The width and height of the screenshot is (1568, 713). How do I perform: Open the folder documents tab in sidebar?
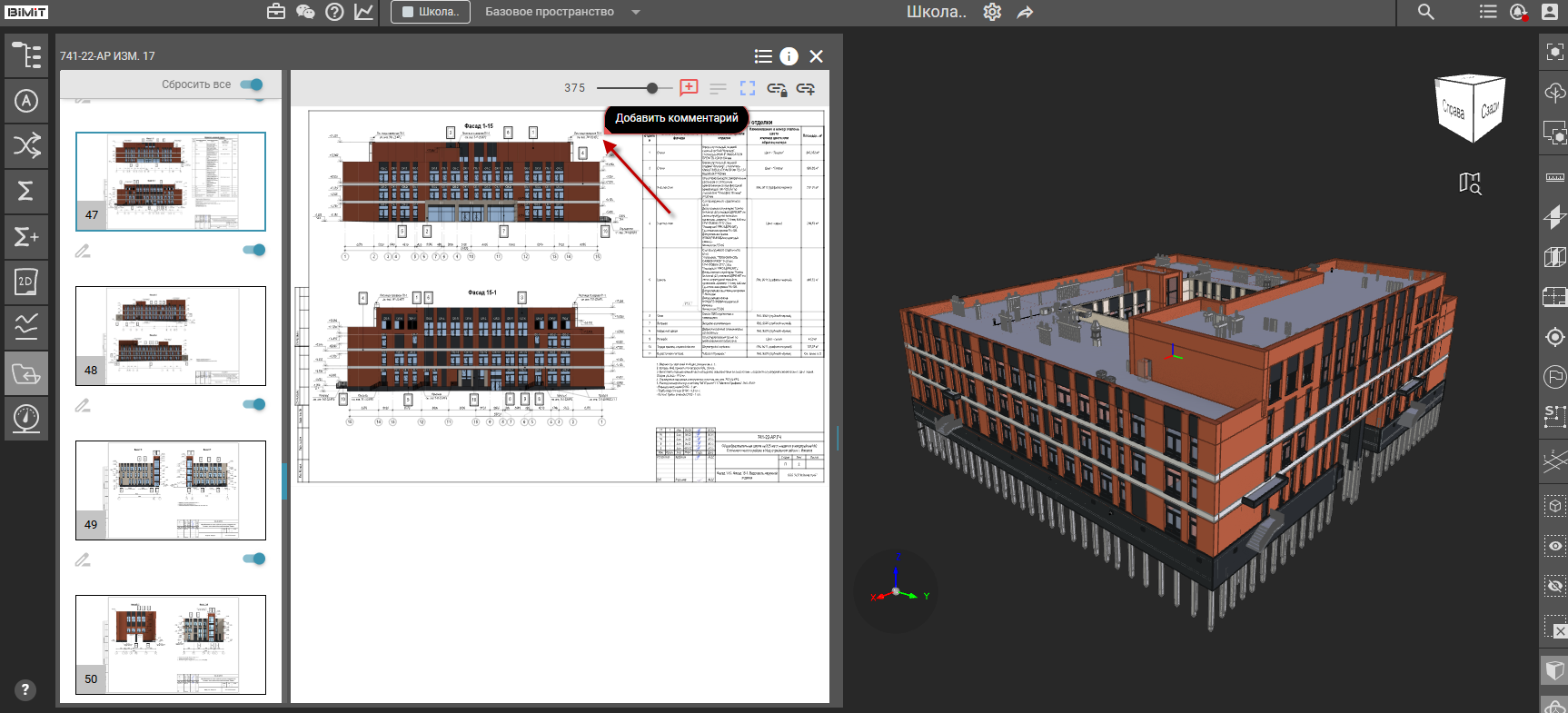tap(26, 372)
